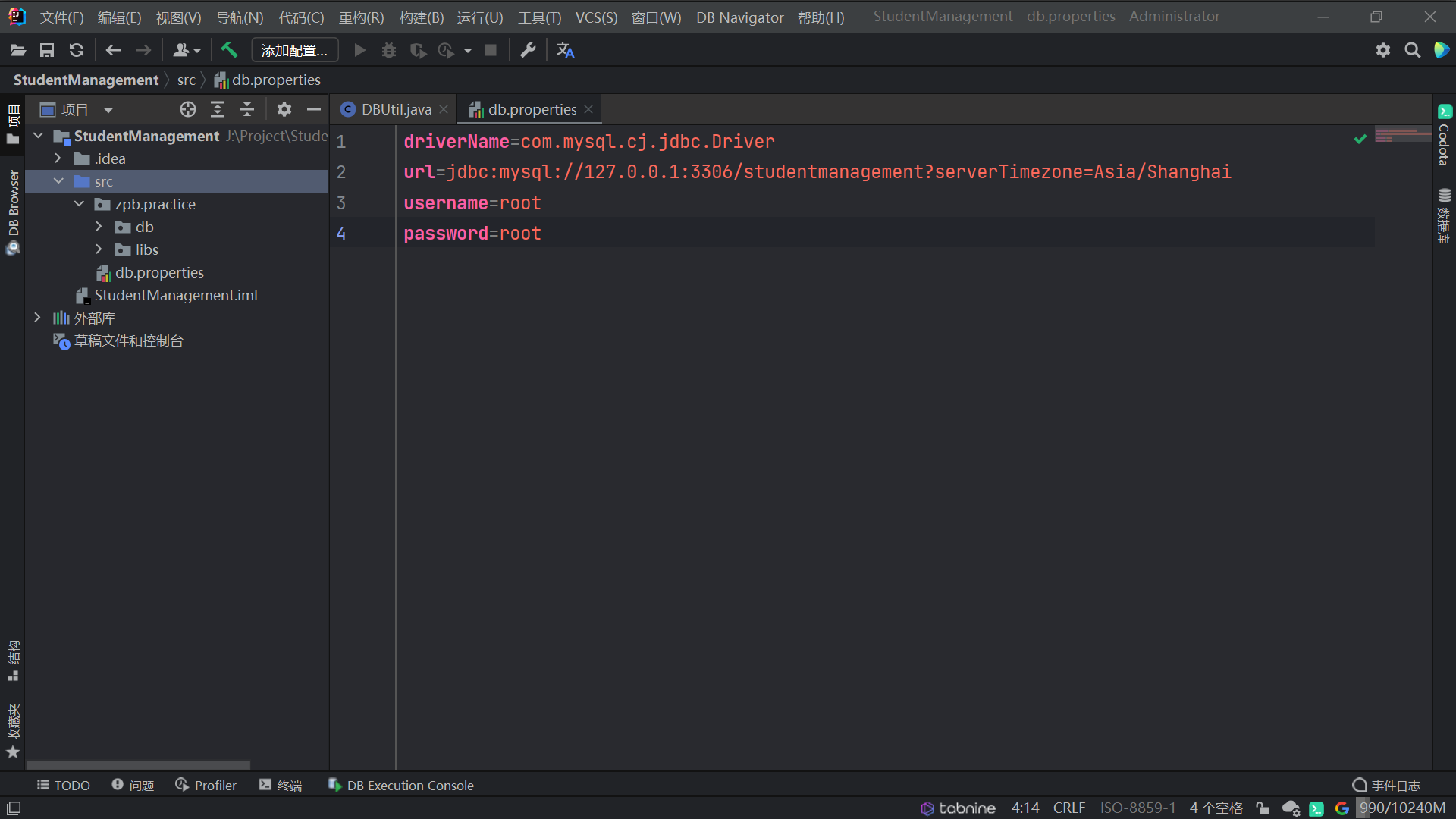This screenshot has width=1456, height=819.
Task: Open the project view dropdown arrow
Action: coord(108,110)
